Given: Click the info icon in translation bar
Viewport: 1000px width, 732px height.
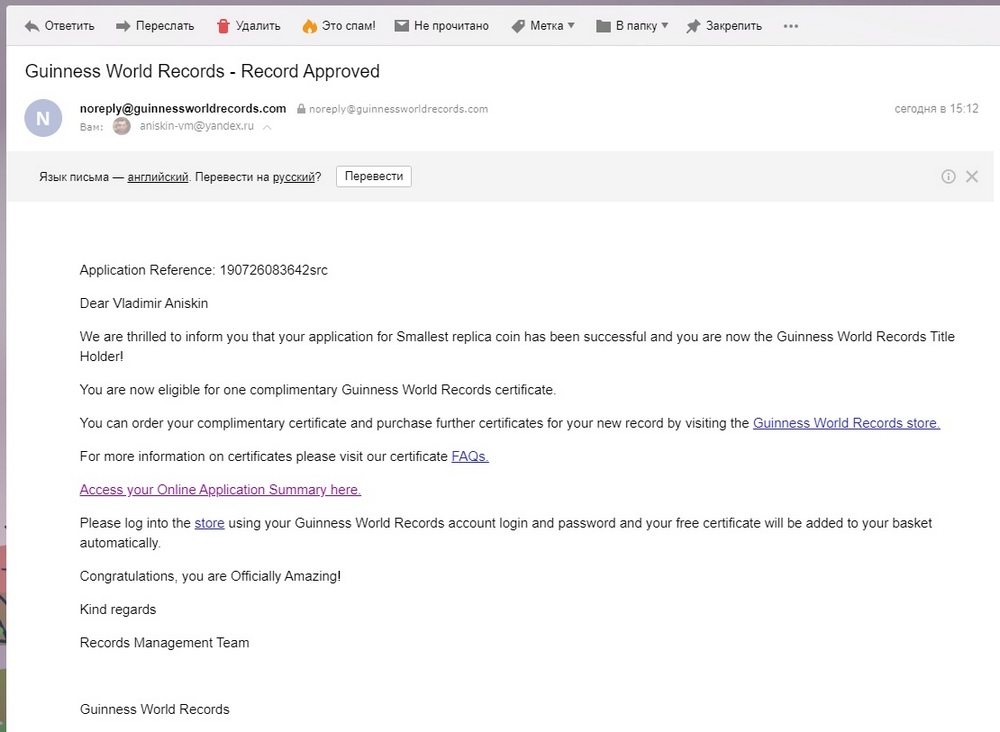Looking at the screenshot, I should (x=948, y=177).
